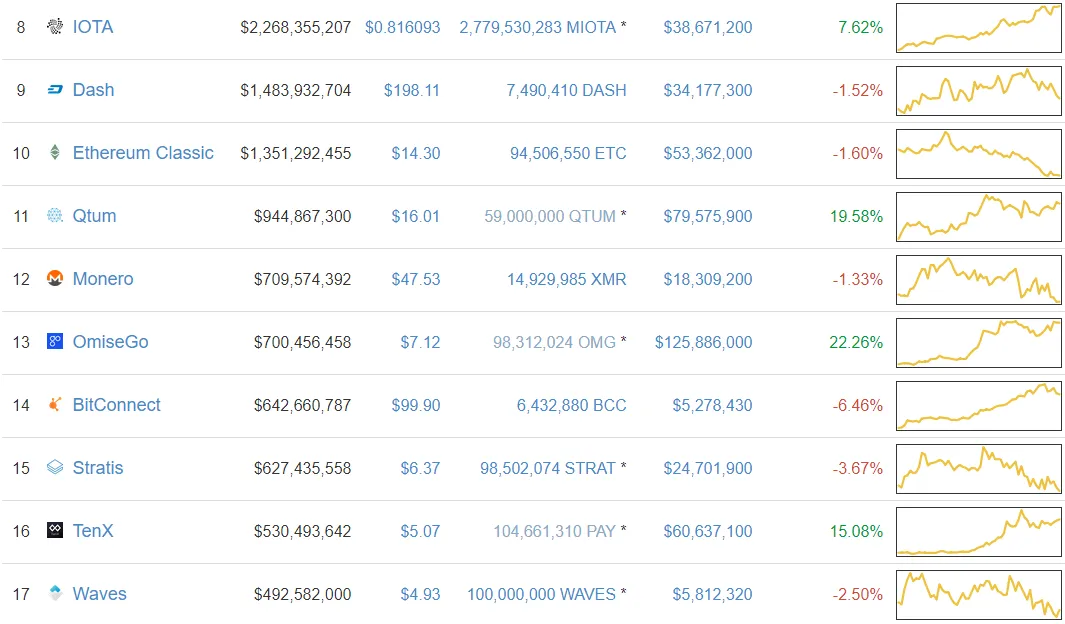Screen dimensions: 1065x624
Task: Click the Ethereum Classic price $14.30
Action: [416, 153]
